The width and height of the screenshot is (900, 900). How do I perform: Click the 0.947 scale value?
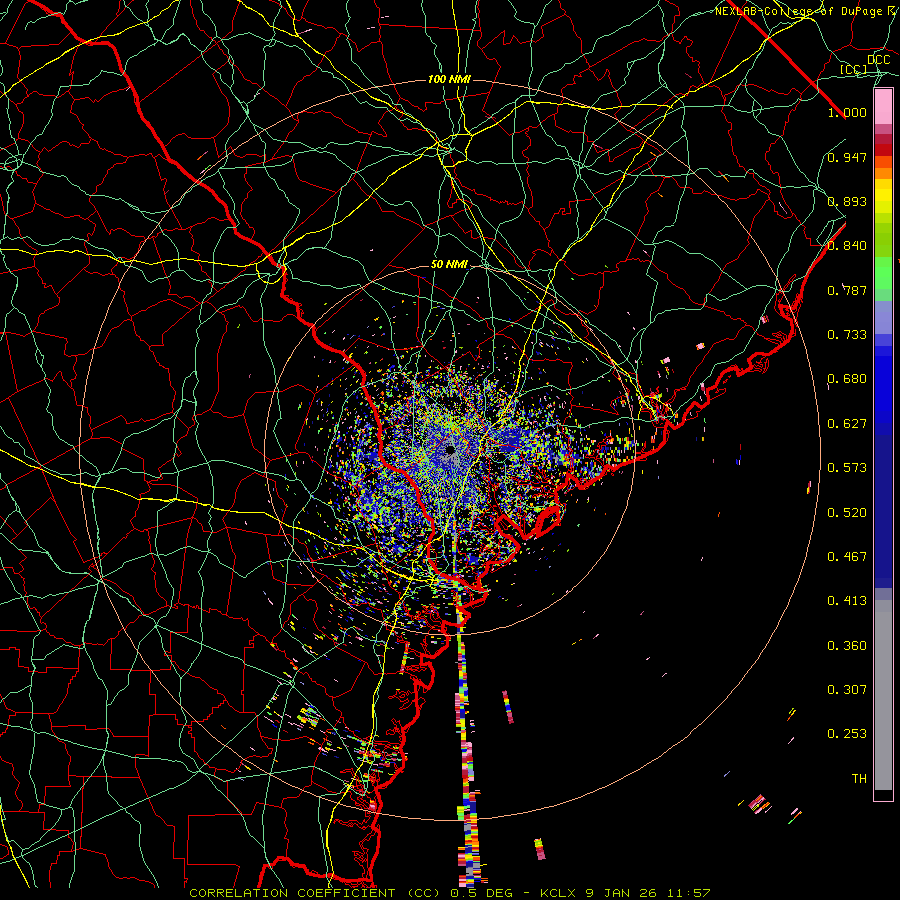coord(847,157)
